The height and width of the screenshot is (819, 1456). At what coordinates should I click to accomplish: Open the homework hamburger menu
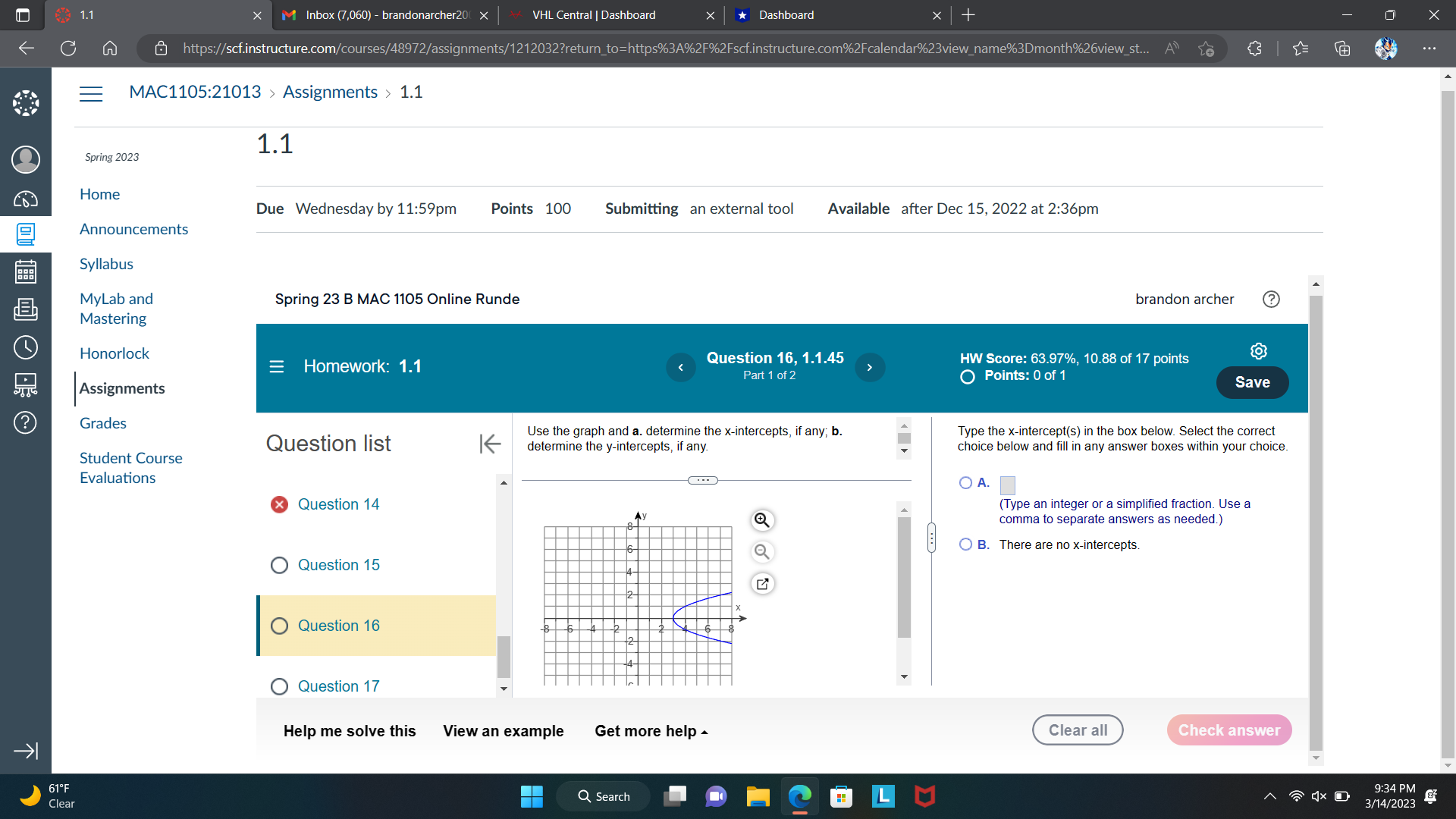(276, 366)
